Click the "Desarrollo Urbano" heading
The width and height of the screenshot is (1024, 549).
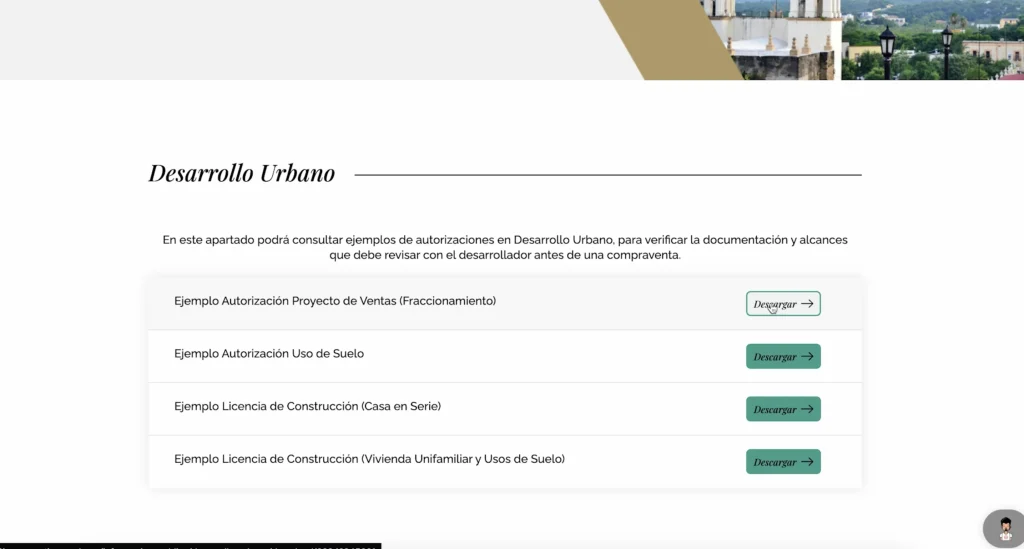(242, 173)
